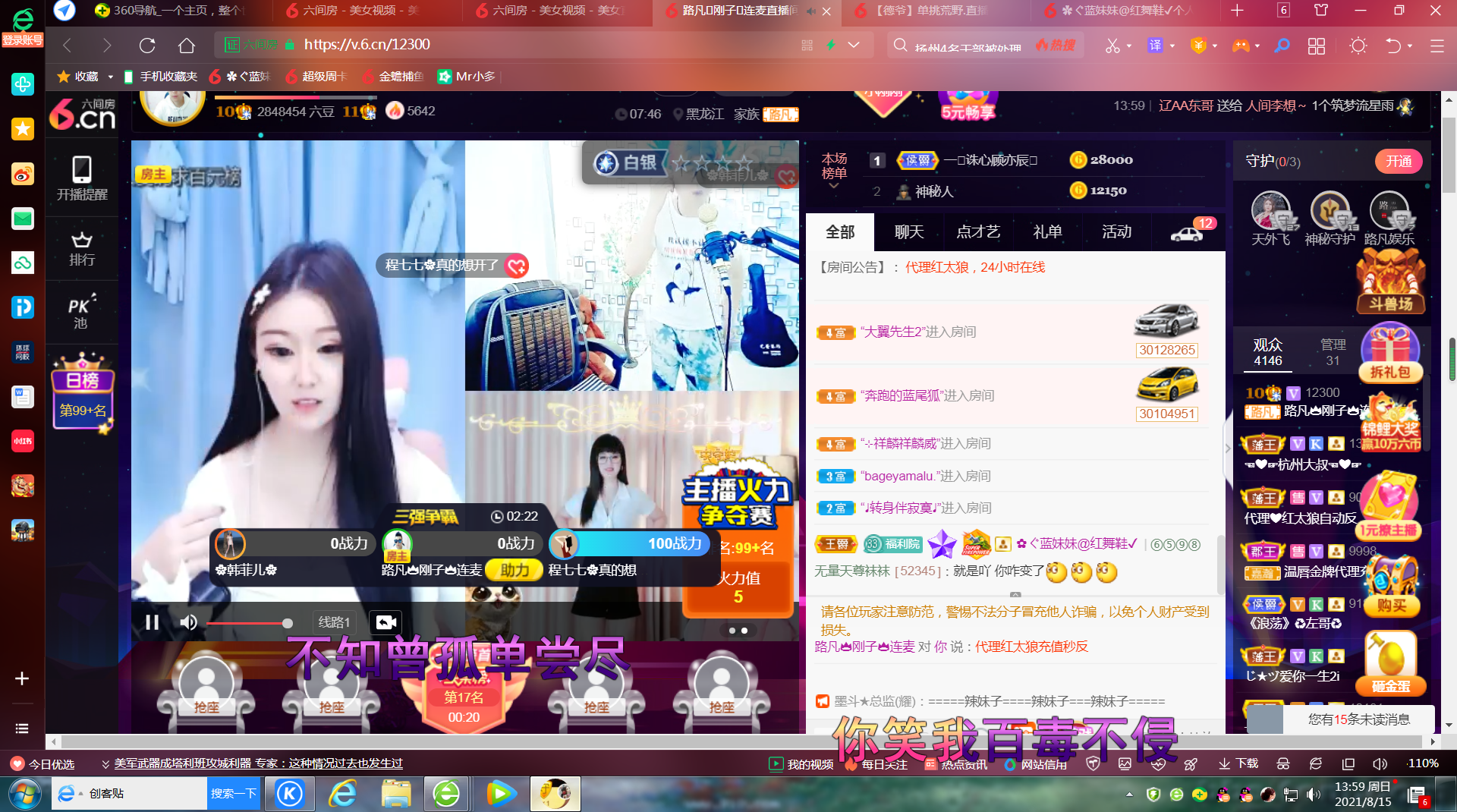Image resolution: width=1457 pixels, height=812 pixels.
Task: Go to the browser home page
Action: click(x=186, y=46)
